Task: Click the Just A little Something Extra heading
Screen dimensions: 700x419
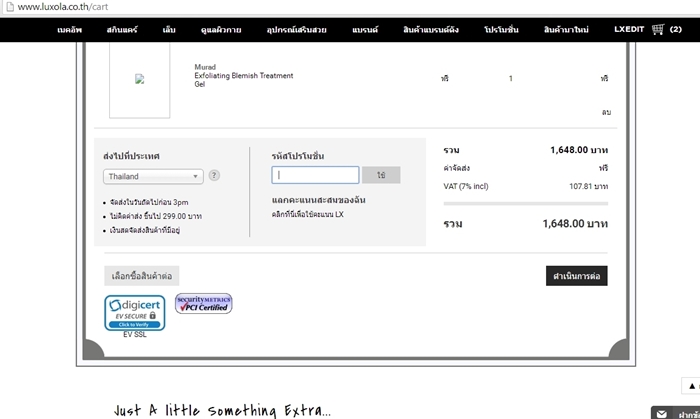Action: coord(222,410)
